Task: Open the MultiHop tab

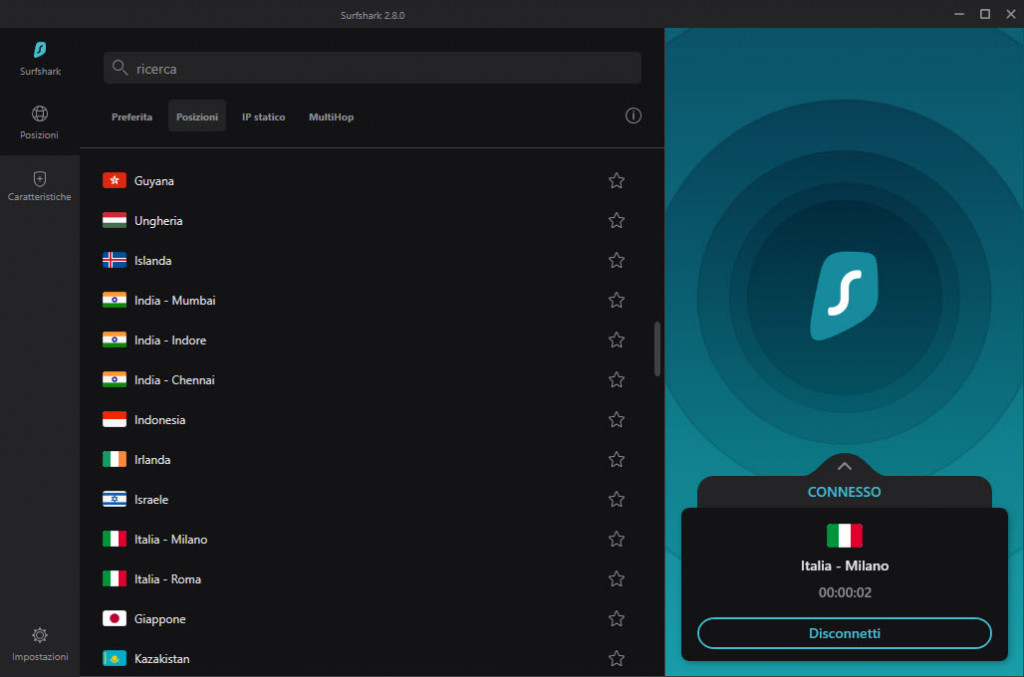Action: [x=331, y=117]
